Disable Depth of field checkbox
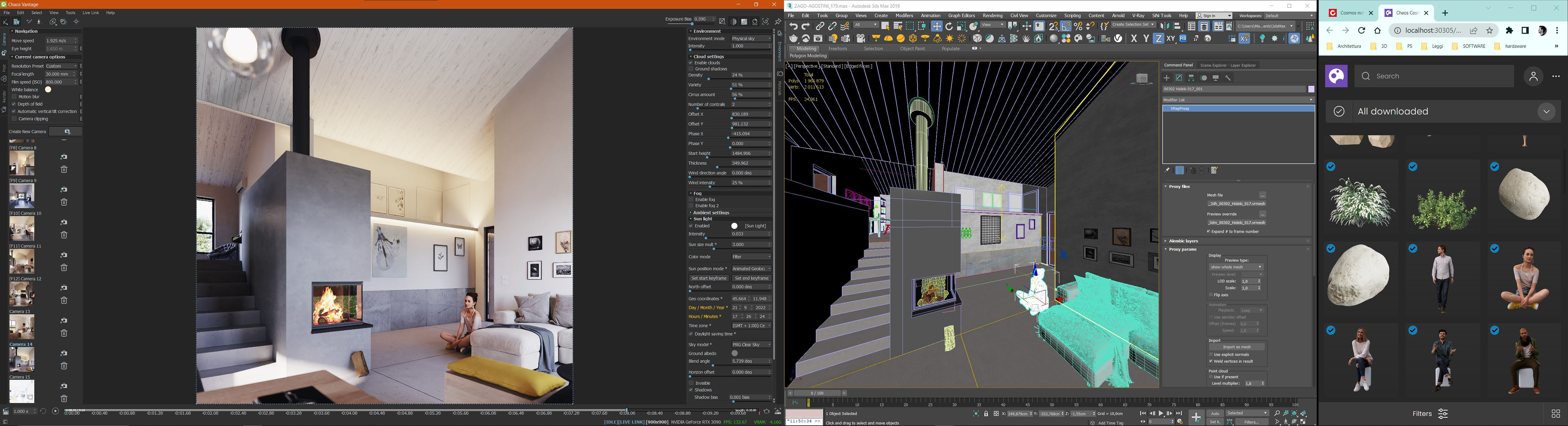Screen dimensions: 1568x426 (x=14, y=104)
